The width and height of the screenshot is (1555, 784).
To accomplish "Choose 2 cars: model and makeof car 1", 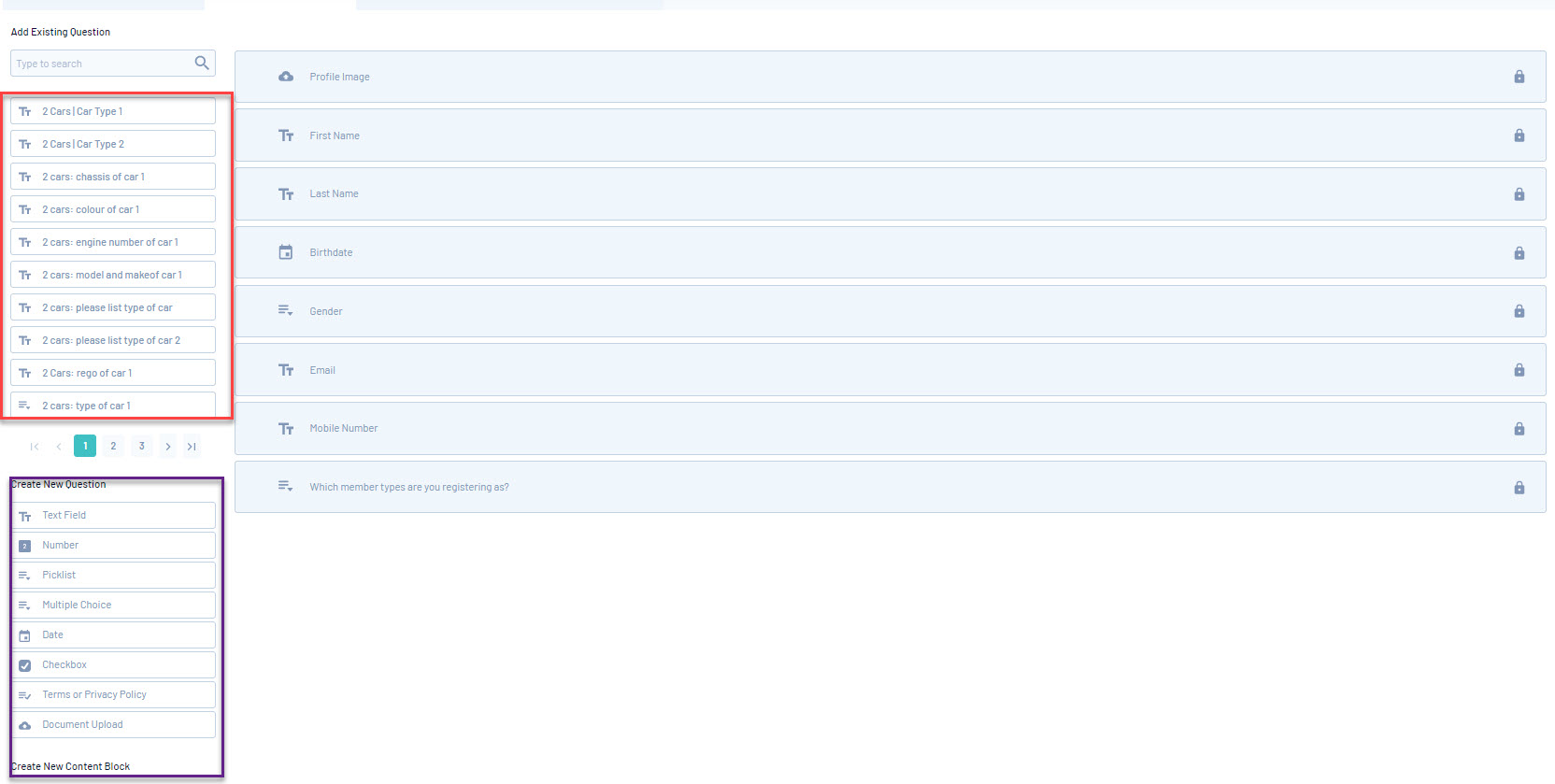I will point(113,275).
